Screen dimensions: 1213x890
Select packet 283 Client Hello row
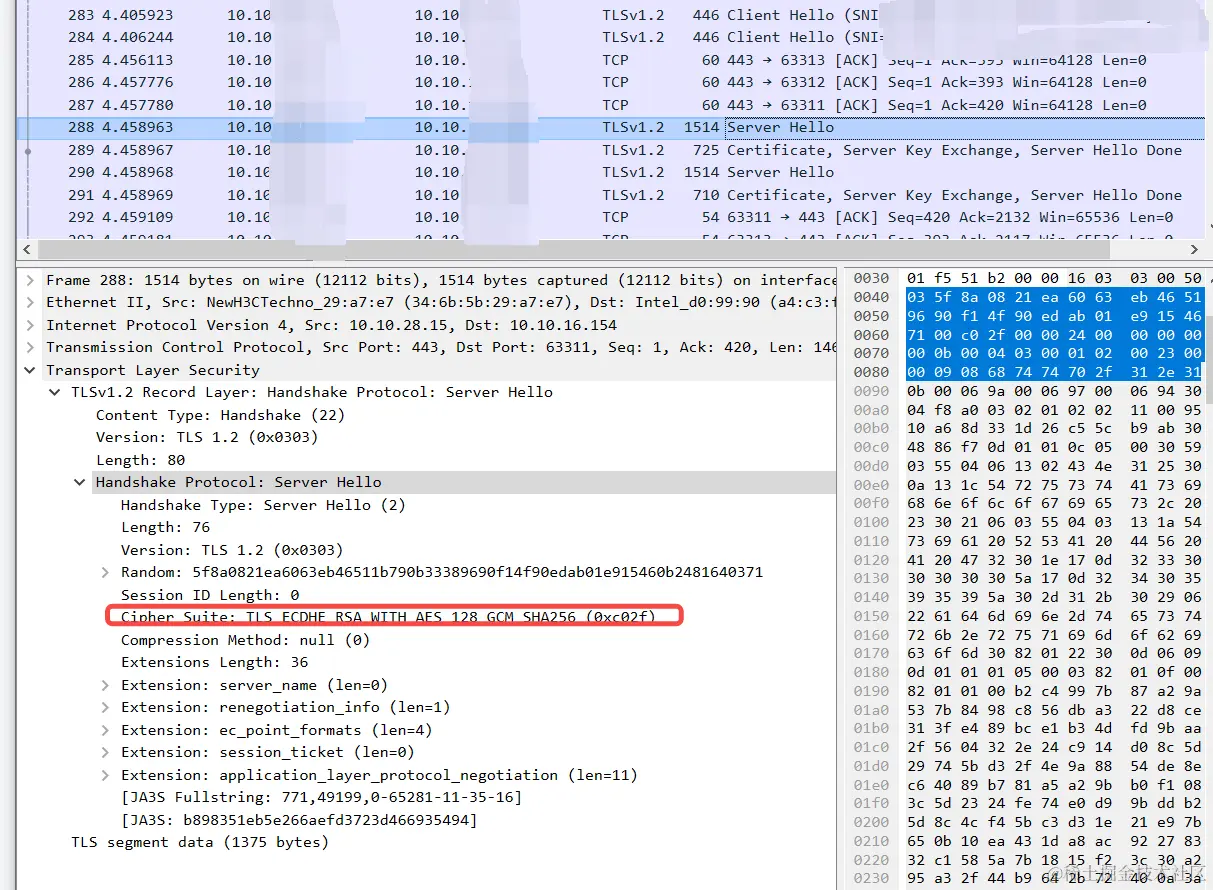click(x=610, y=15)
